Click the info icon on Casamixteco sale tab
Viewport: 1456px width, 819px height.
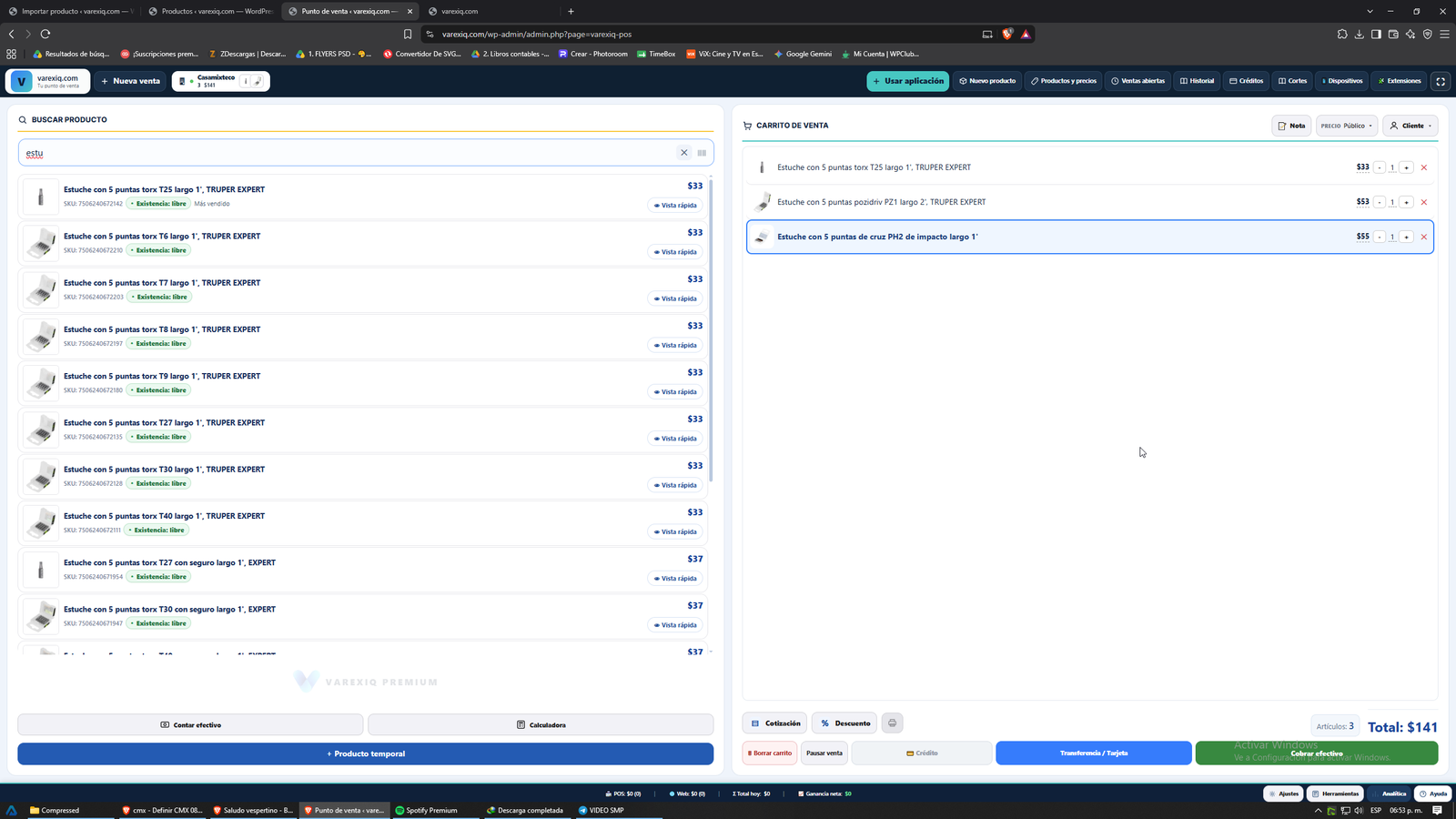(245, 81)
